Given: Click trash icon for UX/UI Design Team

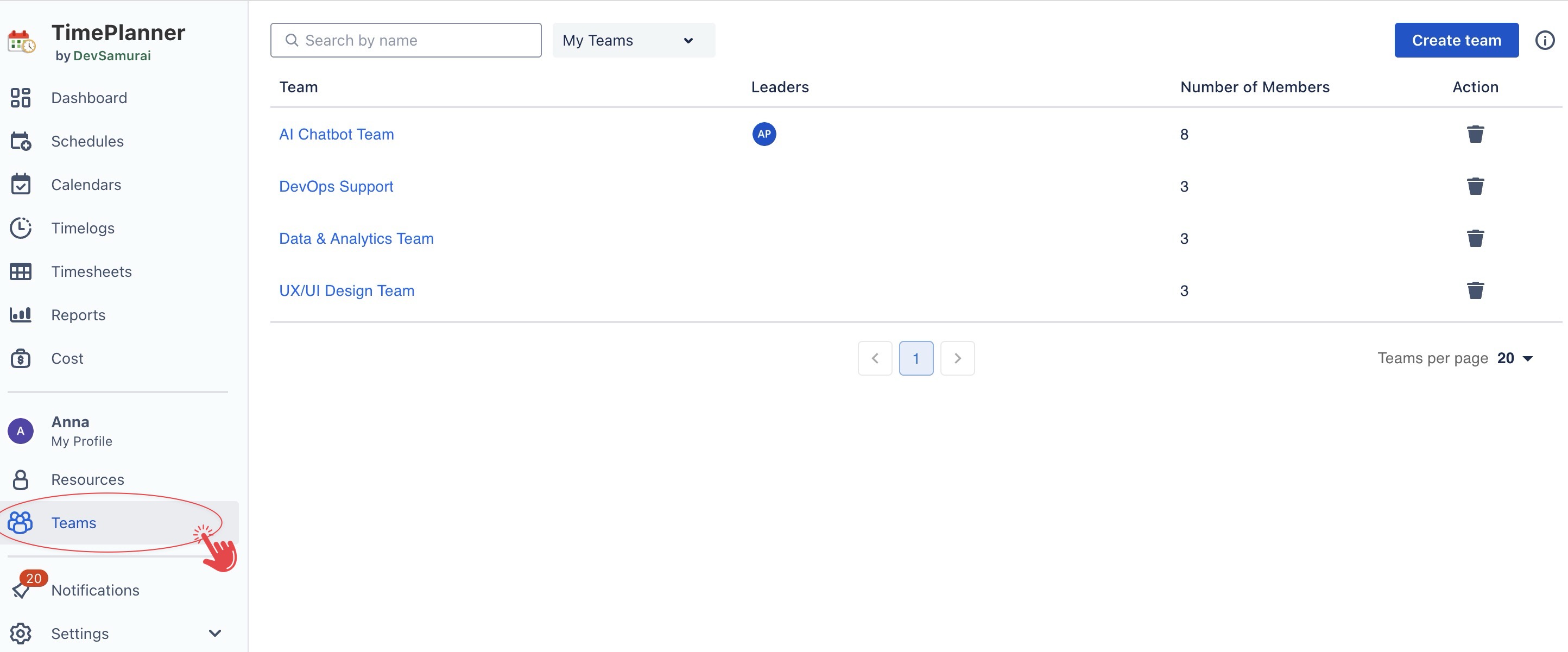Looking at the screenshot, I should (1475, 290).
